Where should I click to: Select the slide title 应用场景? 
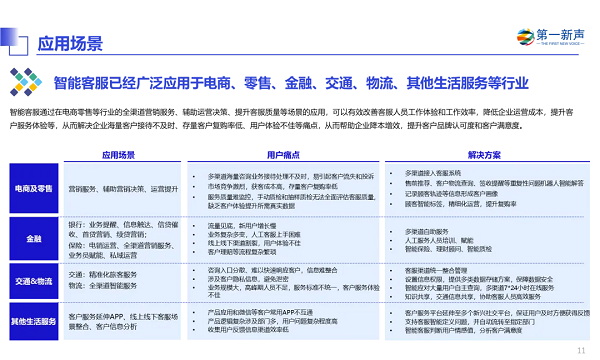point(70,44)
